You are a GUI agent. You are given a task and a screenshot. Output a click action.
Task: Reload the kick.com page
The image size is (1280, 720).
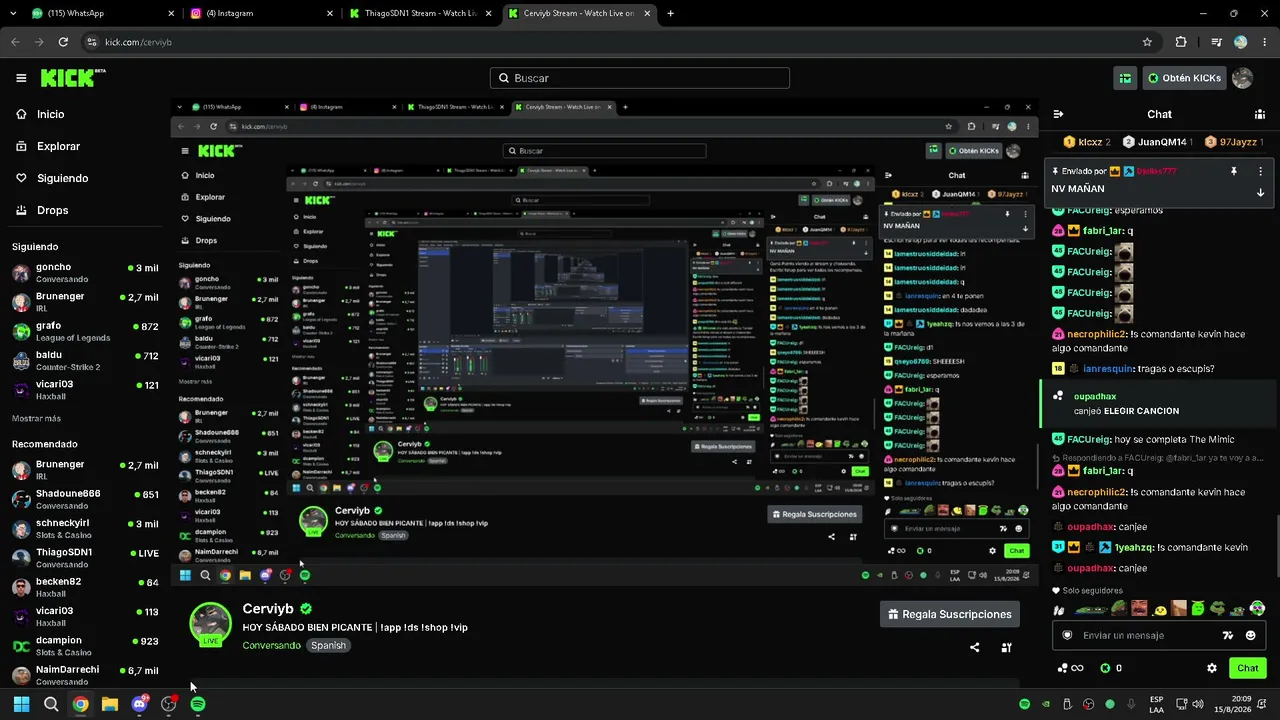[63, 42]
